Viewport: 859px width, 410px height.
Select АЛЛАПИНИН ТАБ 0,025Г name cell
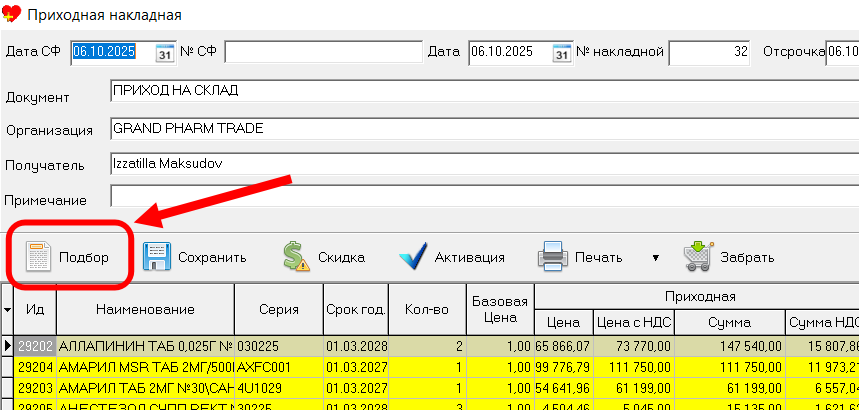(145, 346)
